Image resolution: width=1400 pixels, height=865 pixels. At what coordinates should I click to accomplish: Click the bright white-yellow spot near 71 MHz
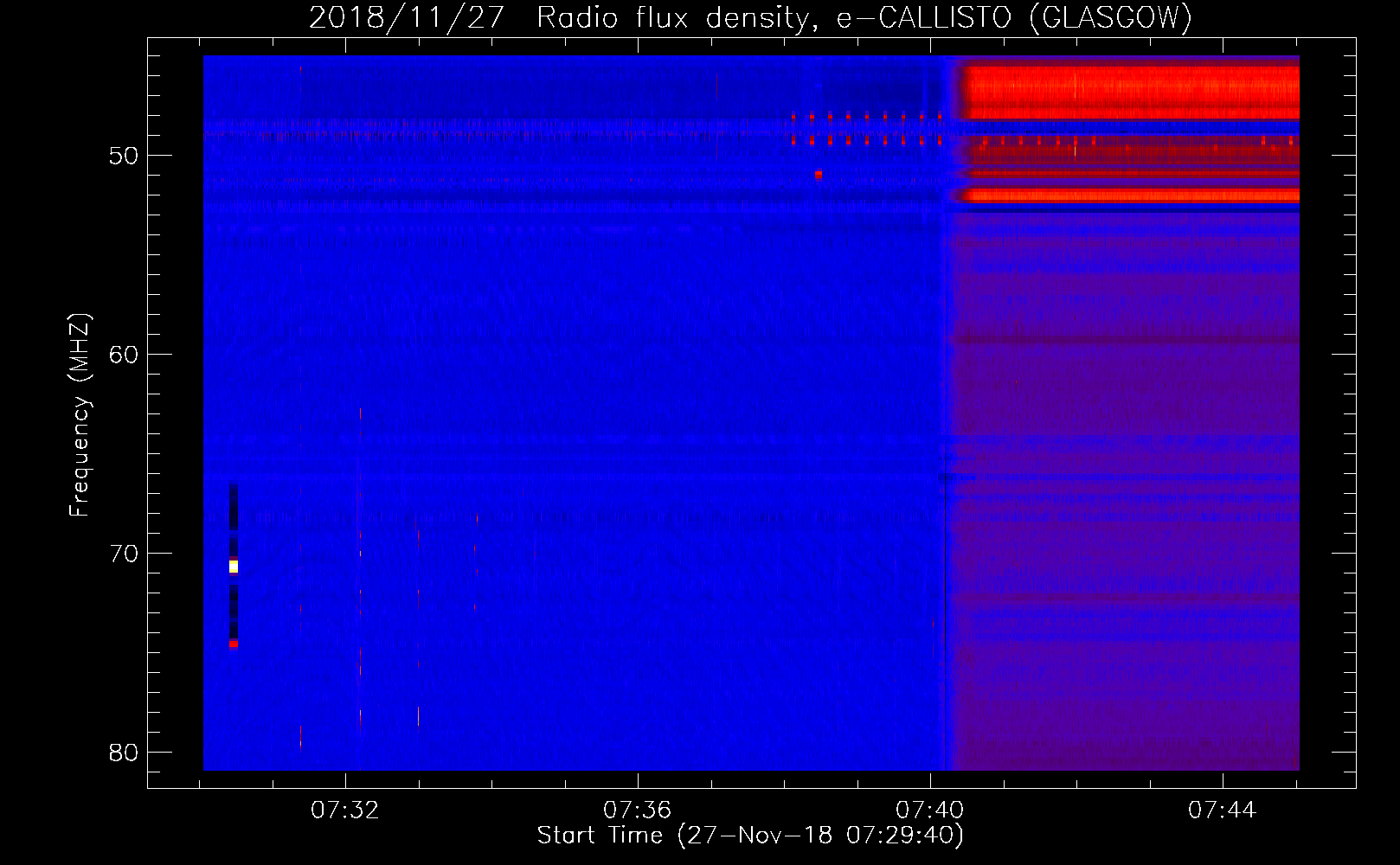[x=234, y=567]
